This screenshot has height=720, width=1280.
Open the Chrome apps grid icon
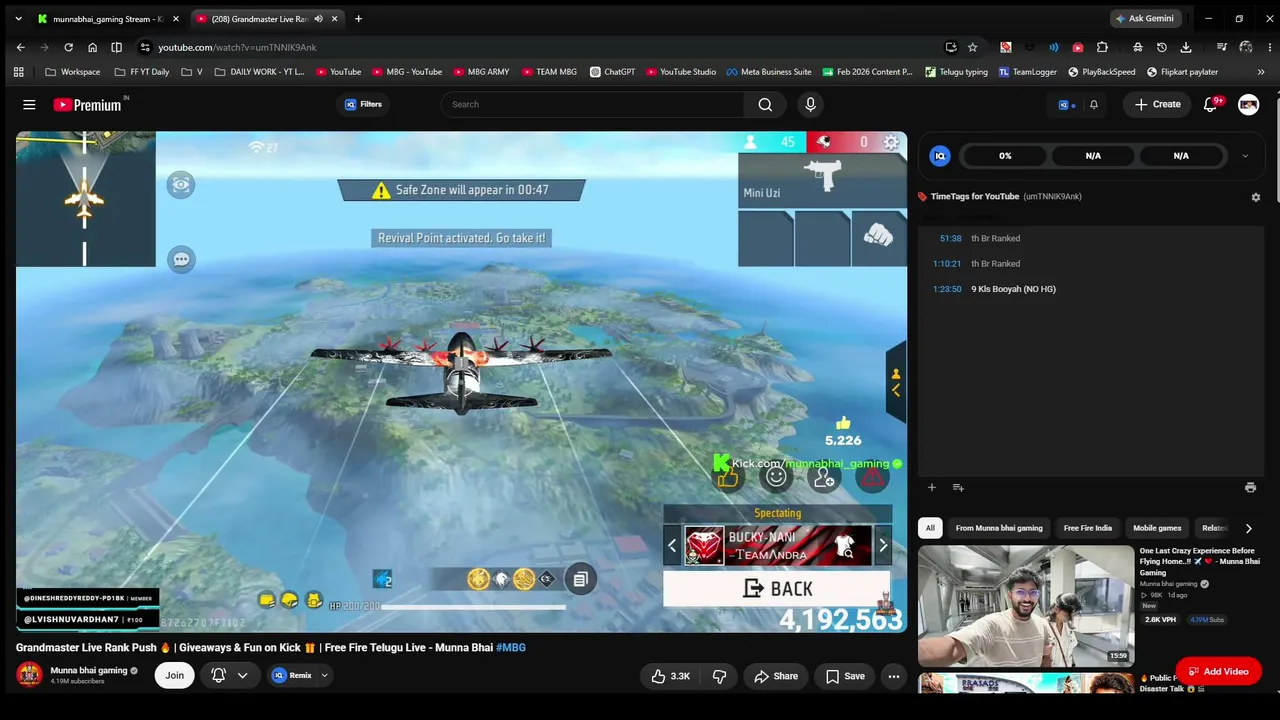pos(18,72)
